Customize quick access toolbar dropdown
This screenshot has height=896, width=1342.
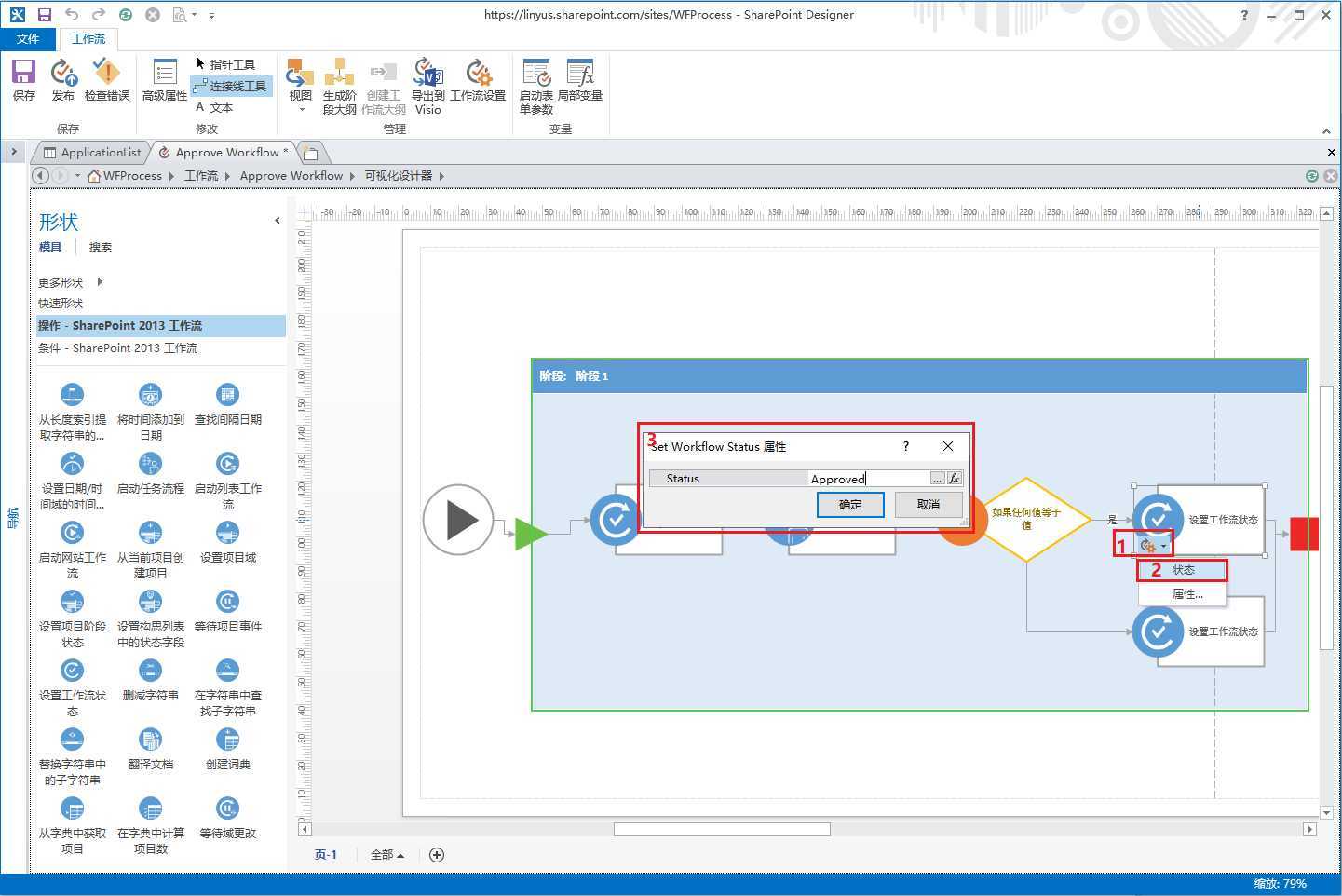[x=211, y=15]
